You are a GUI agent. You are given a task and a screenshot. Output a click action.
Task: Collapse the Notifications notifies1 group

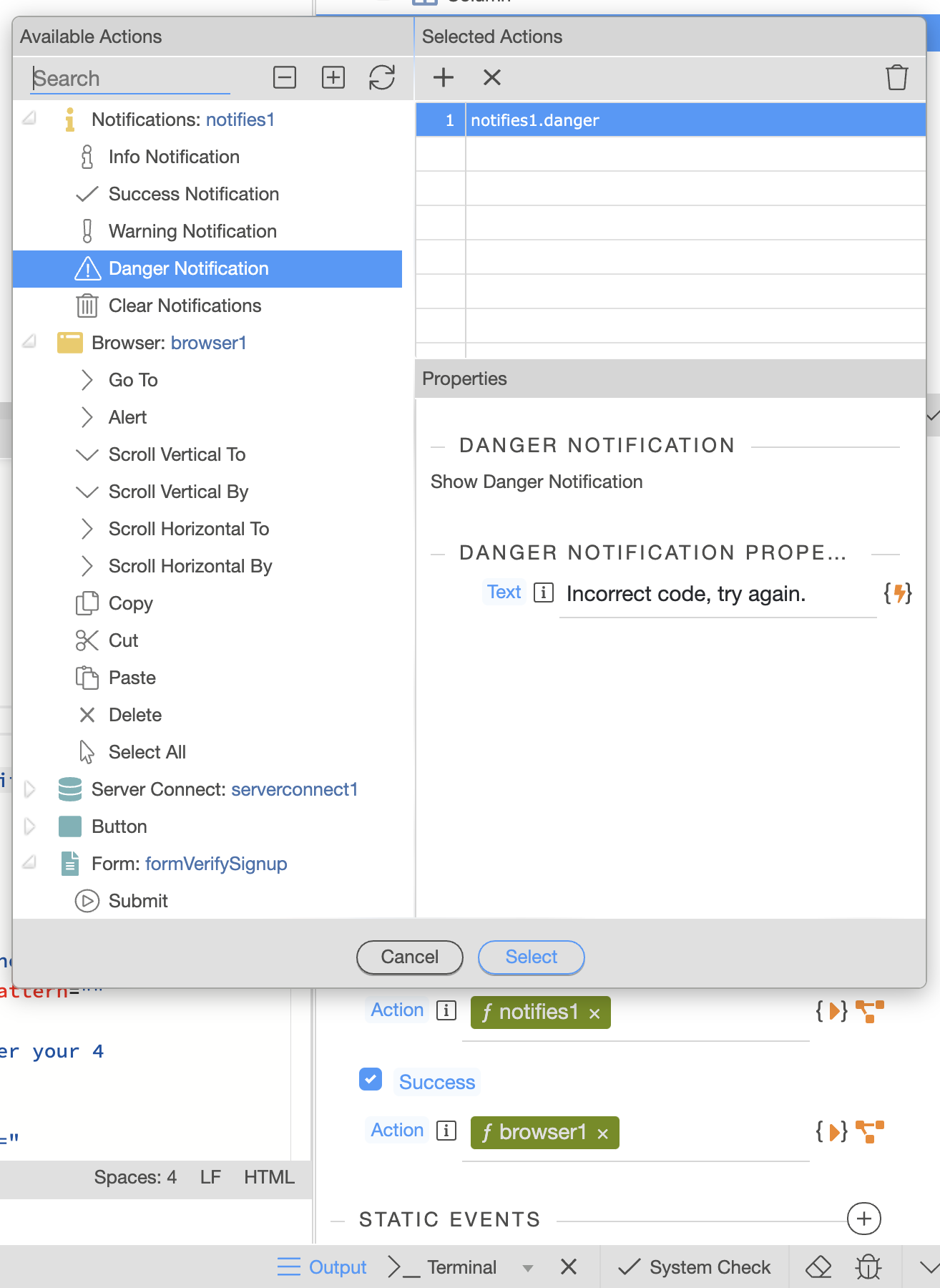30,119
